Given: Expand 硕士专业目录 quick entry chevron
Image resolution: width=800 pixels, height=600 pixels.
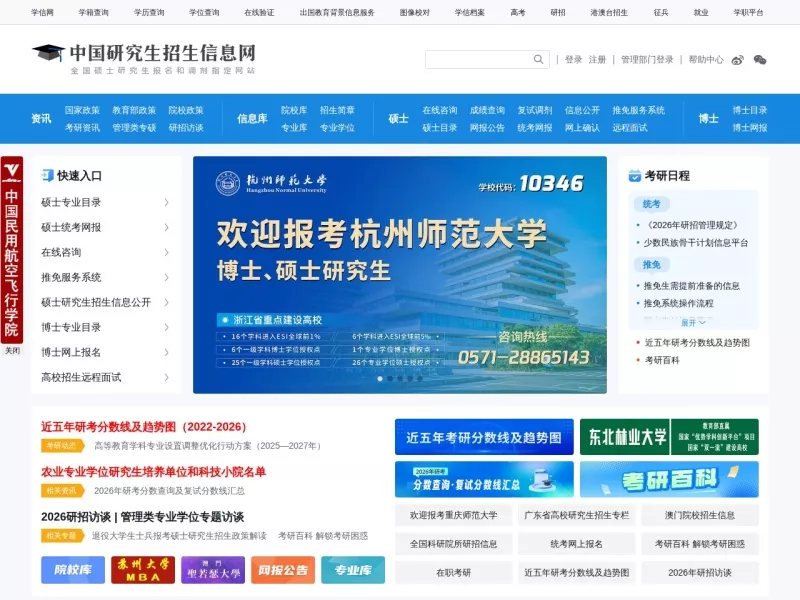Looking at the screenshot, I should point(166,203).
